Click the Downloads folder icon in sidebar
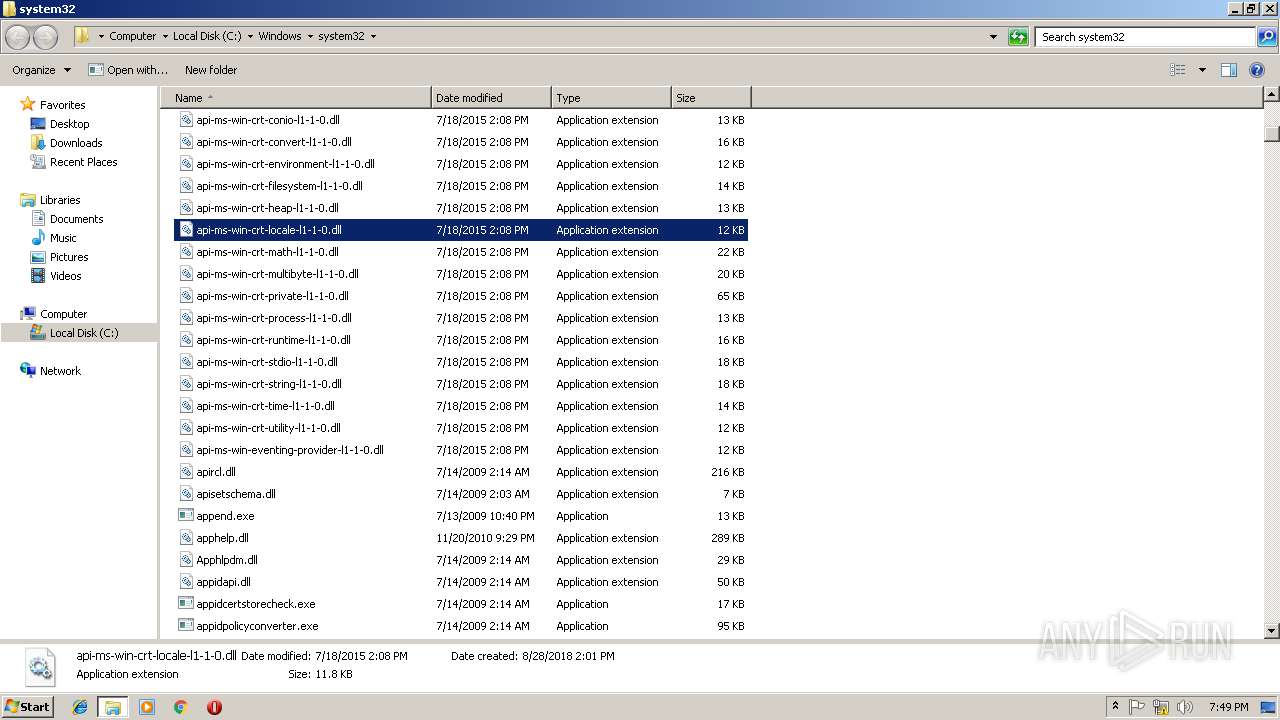 [x=38, y=143]
